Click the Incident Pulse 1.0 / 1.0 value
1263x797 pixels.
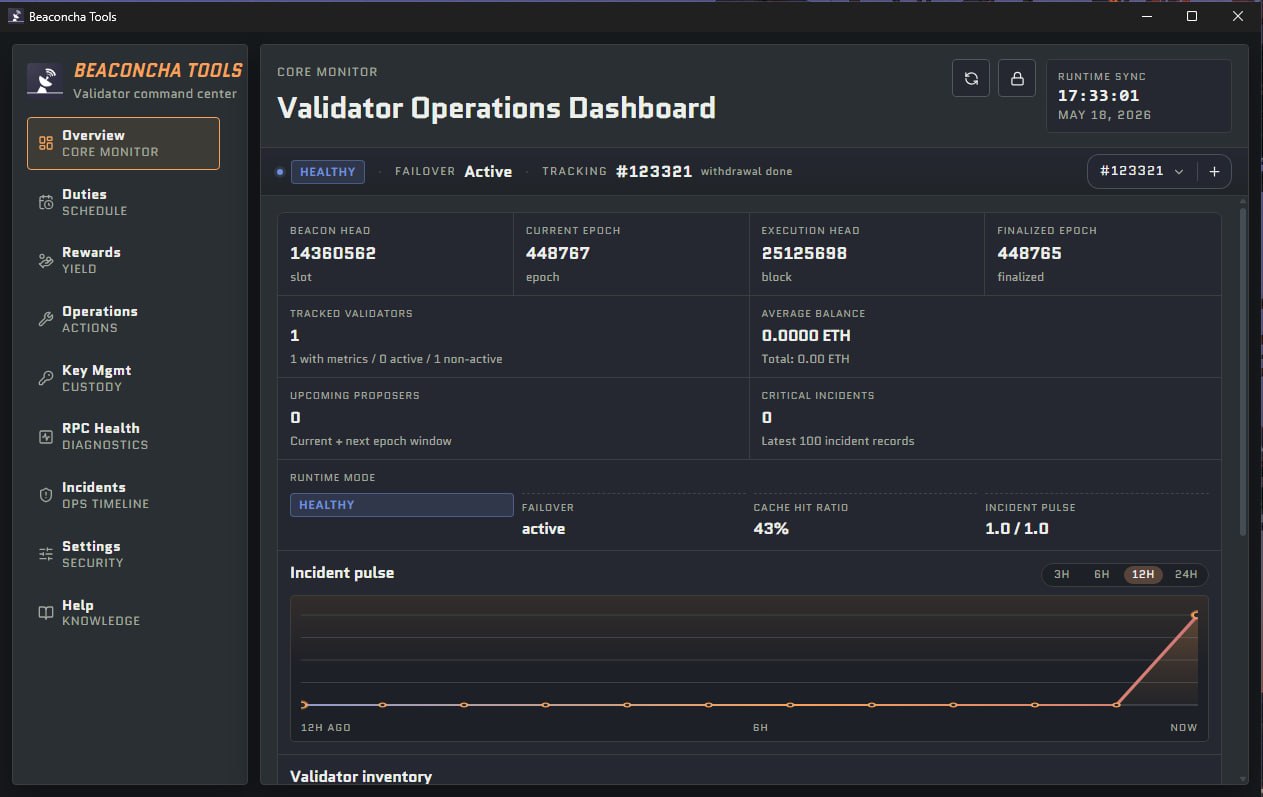(x=1017, y=529)
